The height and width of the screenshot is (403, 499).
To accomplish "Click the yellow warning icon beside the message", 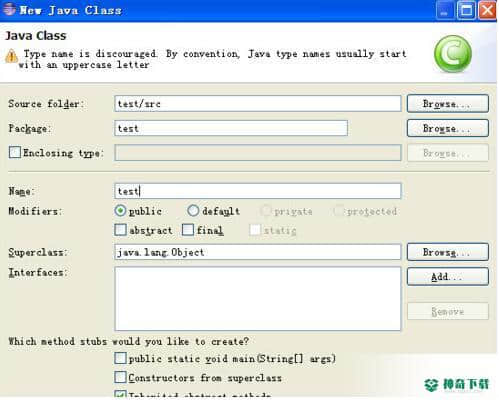I will click(x=11, y=56).
